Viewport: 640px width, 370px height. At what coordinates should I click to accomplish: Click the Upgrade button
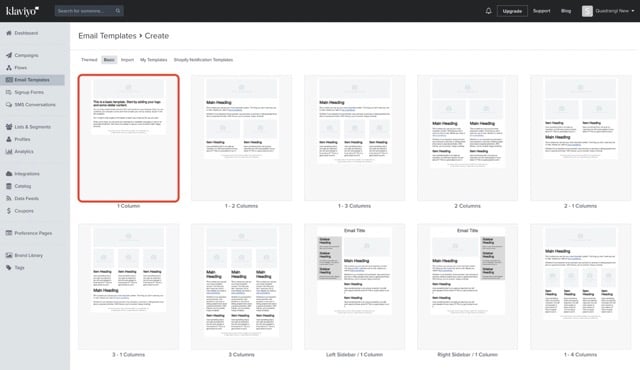pos(512,11)
